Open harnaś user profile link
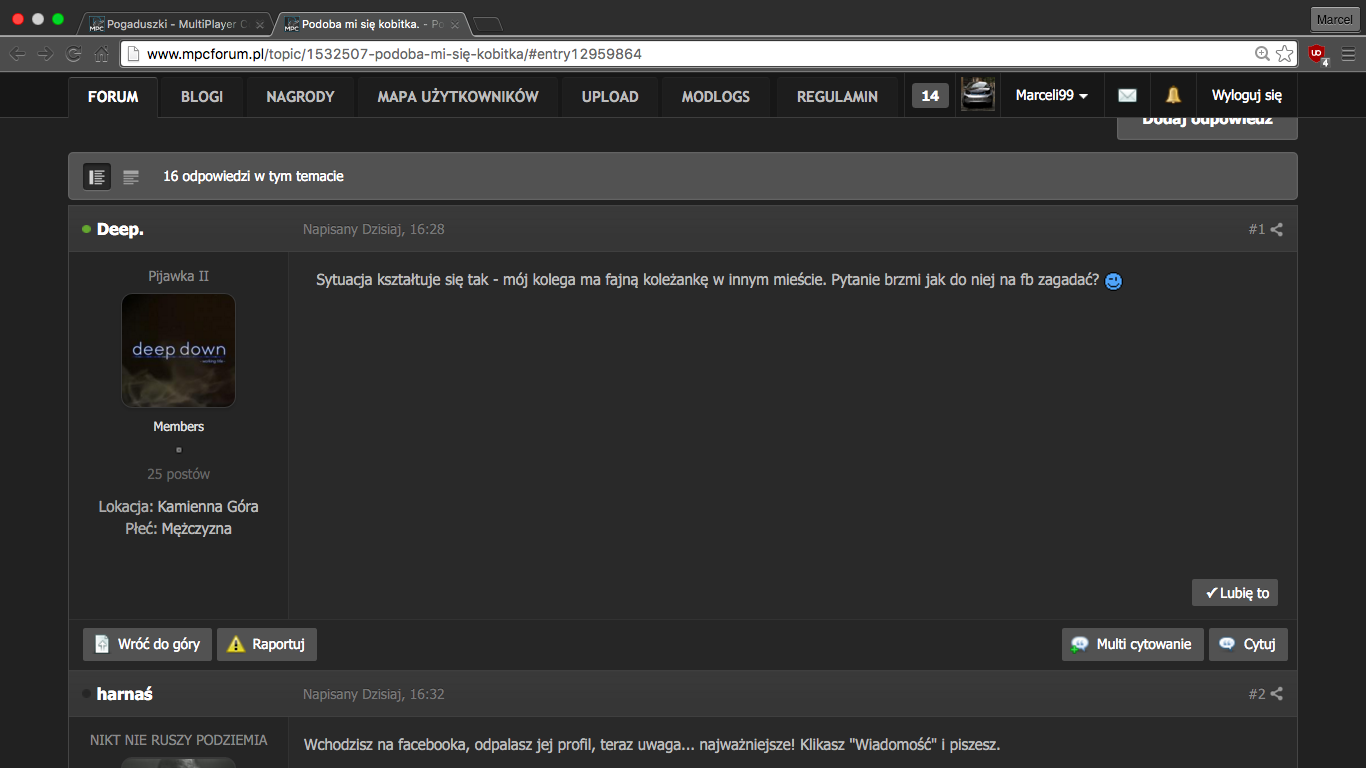The height and width of the screenshot is (768, 1366). pos(125,694)
